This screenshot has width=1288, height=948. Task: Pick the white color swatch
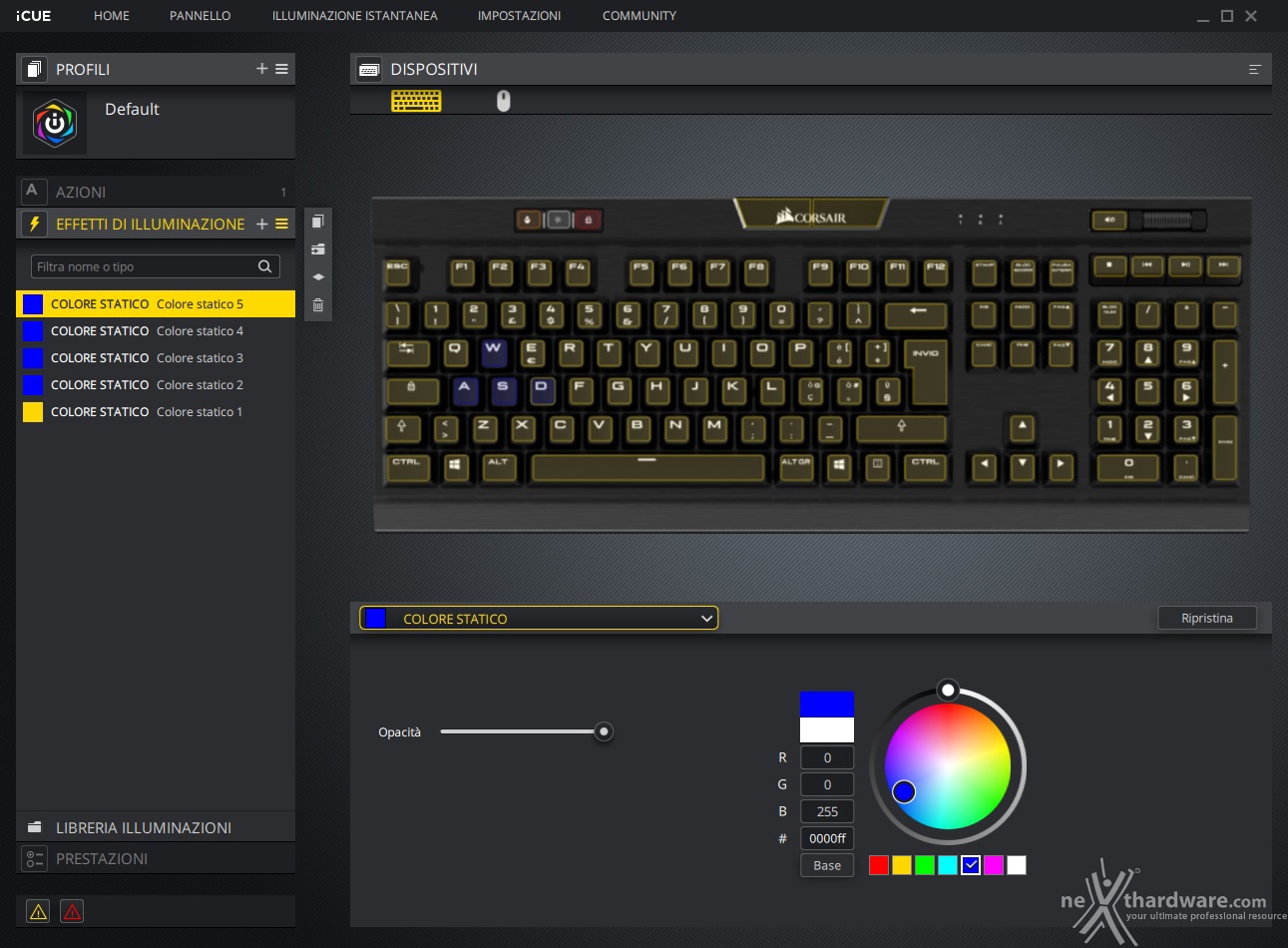pos(1017,865)
